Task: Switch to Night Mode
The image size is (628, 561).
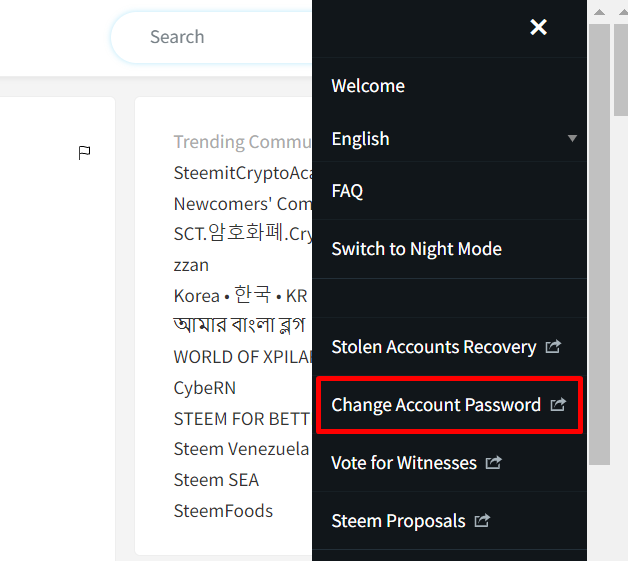Action: [416, 249]
